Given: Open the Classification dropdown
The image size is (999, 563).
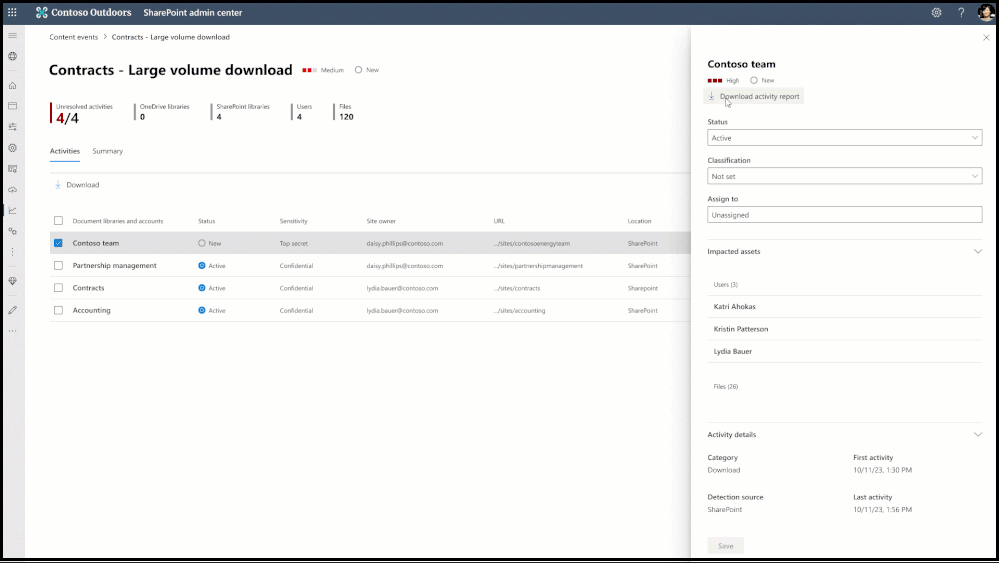Looking at the screenshot, I should point(844,176).
